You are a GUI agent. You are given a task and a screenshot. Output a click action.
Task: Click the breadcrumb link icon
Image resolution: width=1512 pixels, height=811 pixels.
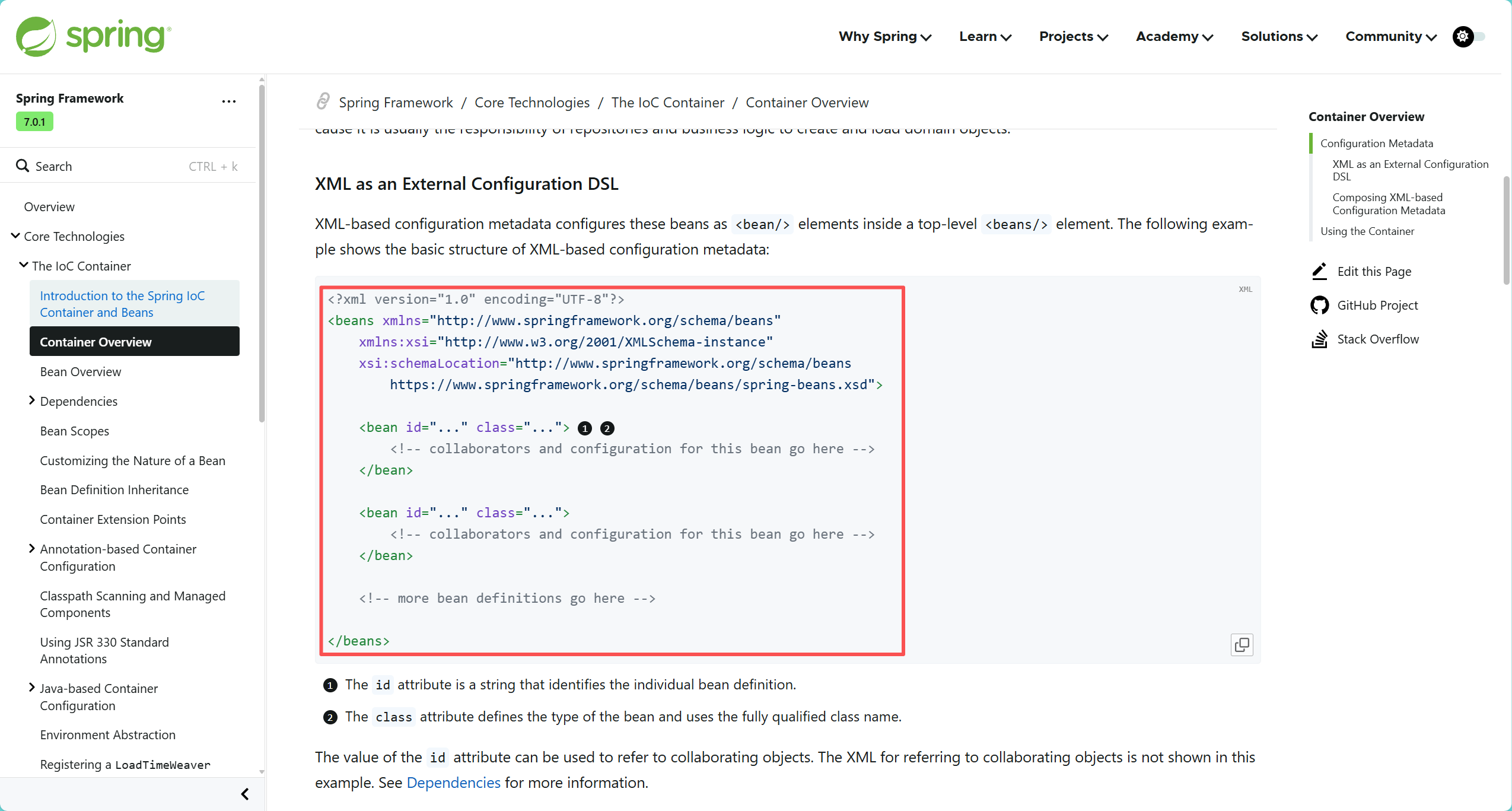tap(323, 101)
